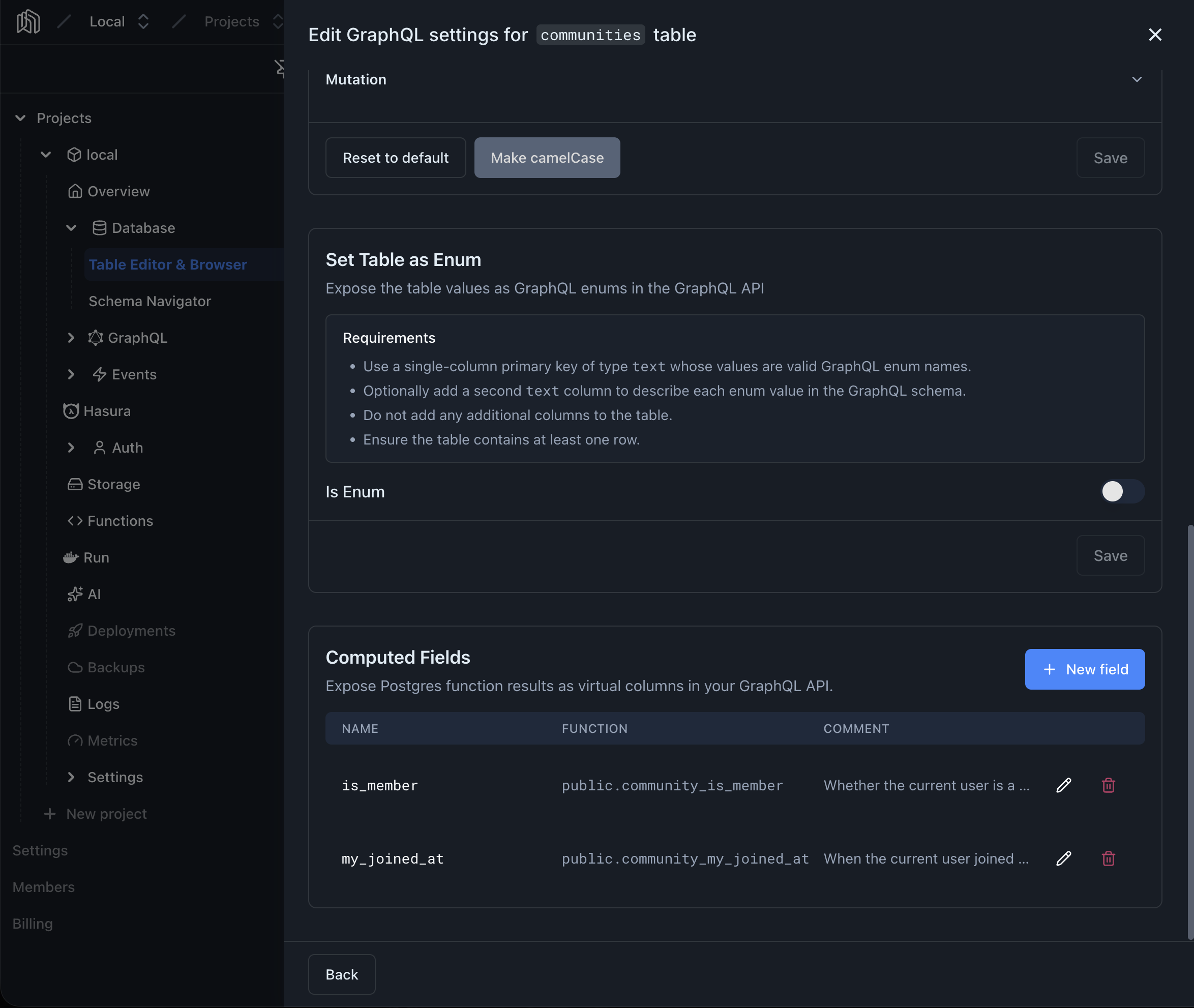Image resolution: width=1194 pixels, height=1008 pixels.
Task: Click the public.community_is_member function cell
Action: tap(672, 786)
